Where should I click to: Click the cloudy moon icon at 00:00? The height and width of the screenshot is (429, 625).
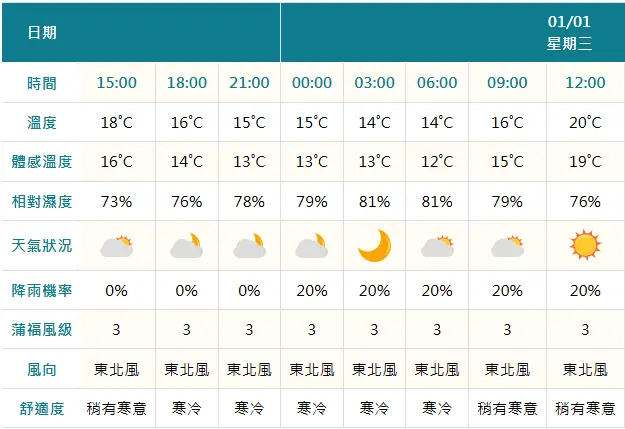coord(311,246)
